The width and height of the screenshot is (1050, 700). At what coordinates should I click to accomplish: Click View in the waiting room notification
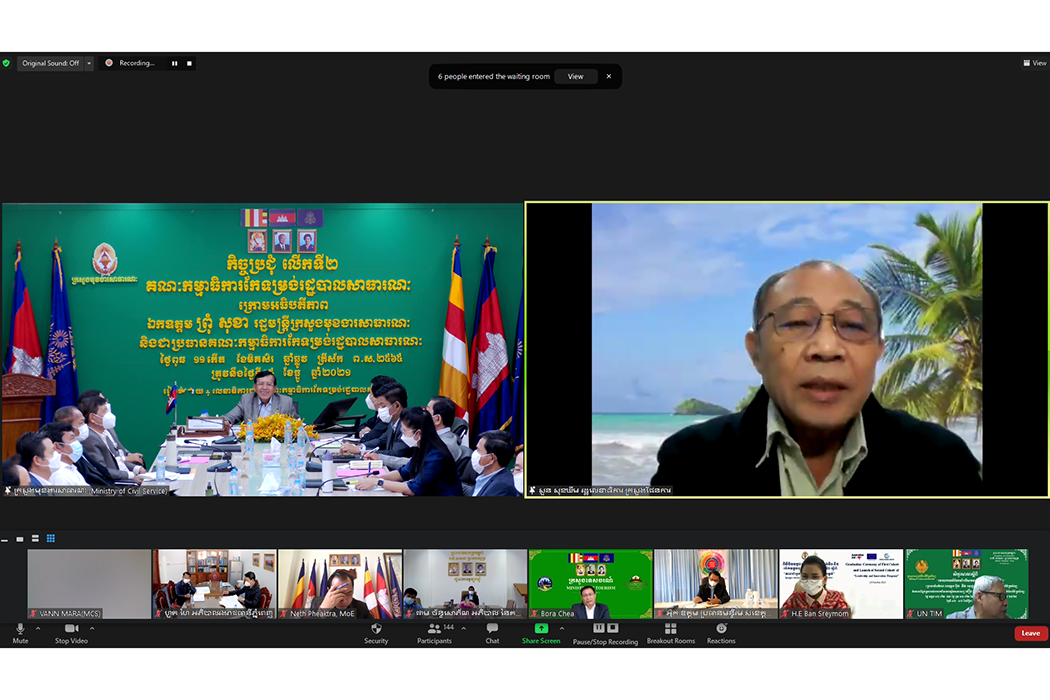[575, 76]
